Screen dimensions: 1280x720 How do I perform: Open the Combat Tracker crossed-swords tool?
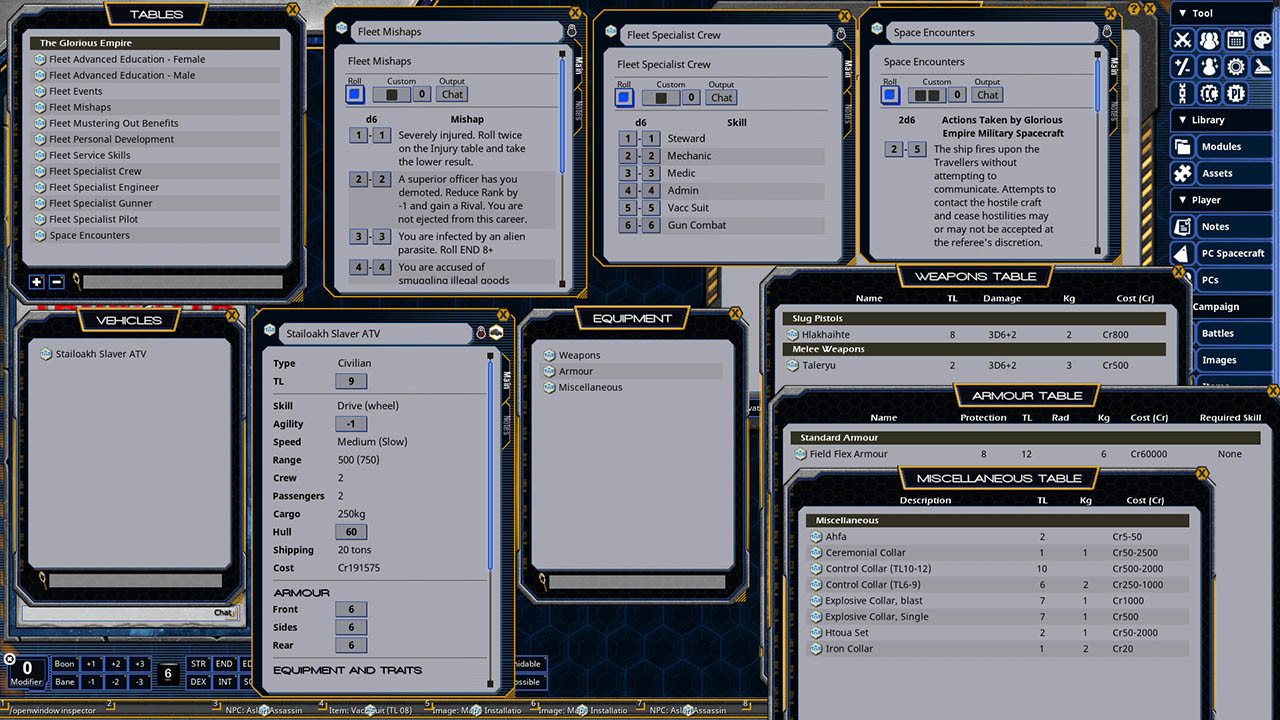(x=1182, y=38)
